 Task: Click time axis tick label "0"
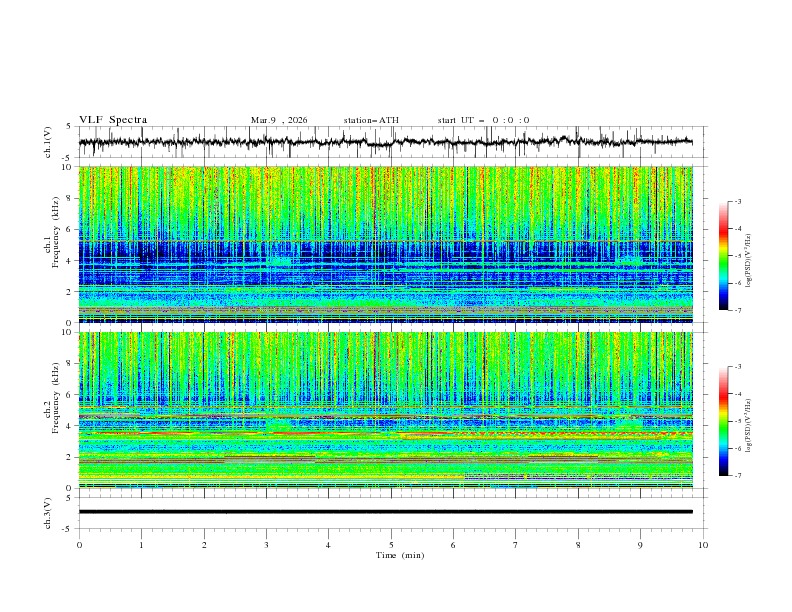[79, 545]
